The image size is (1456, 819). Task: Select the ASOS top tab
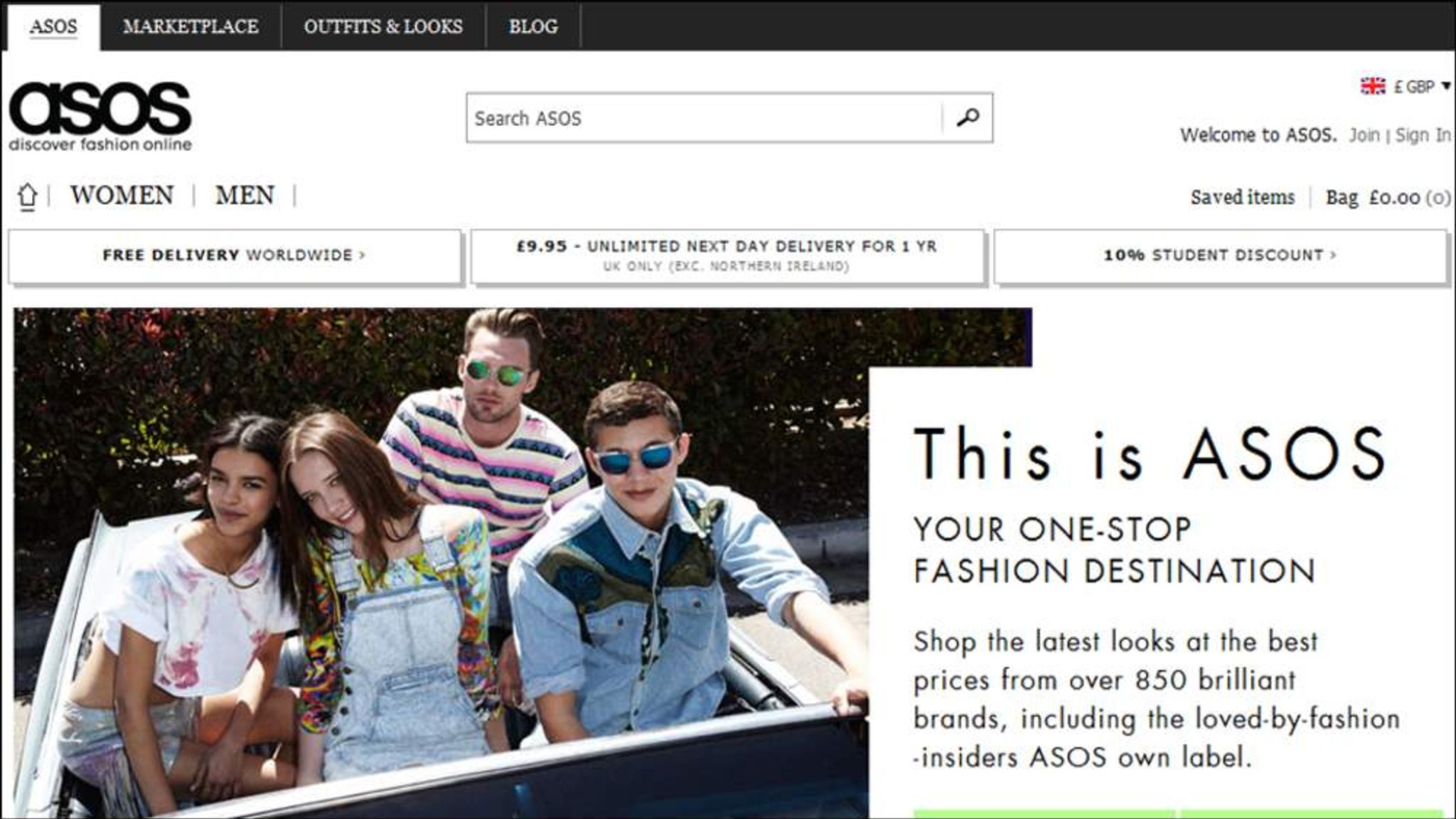[53, 26]
